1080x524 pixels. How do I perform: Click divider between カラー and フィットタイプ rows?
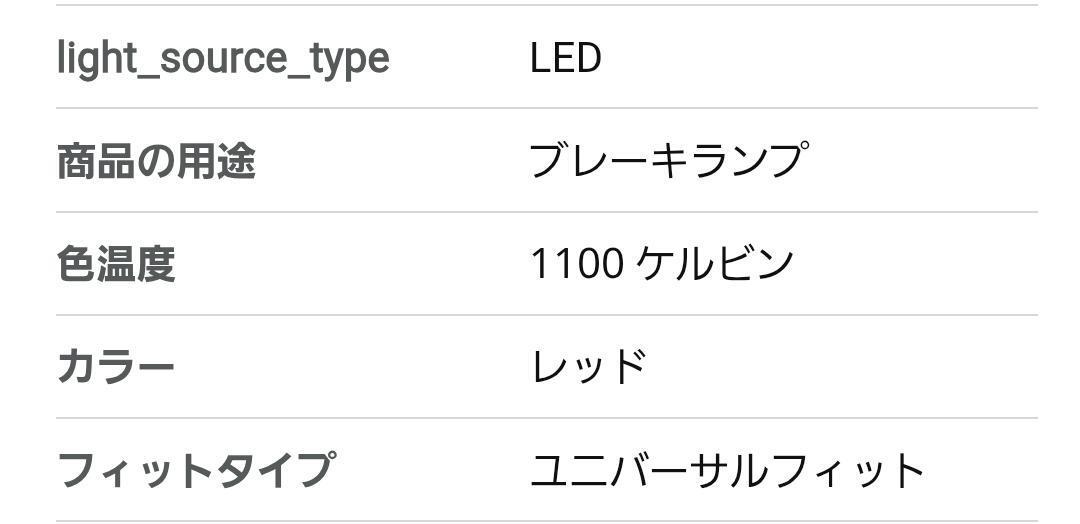point(546,418)
